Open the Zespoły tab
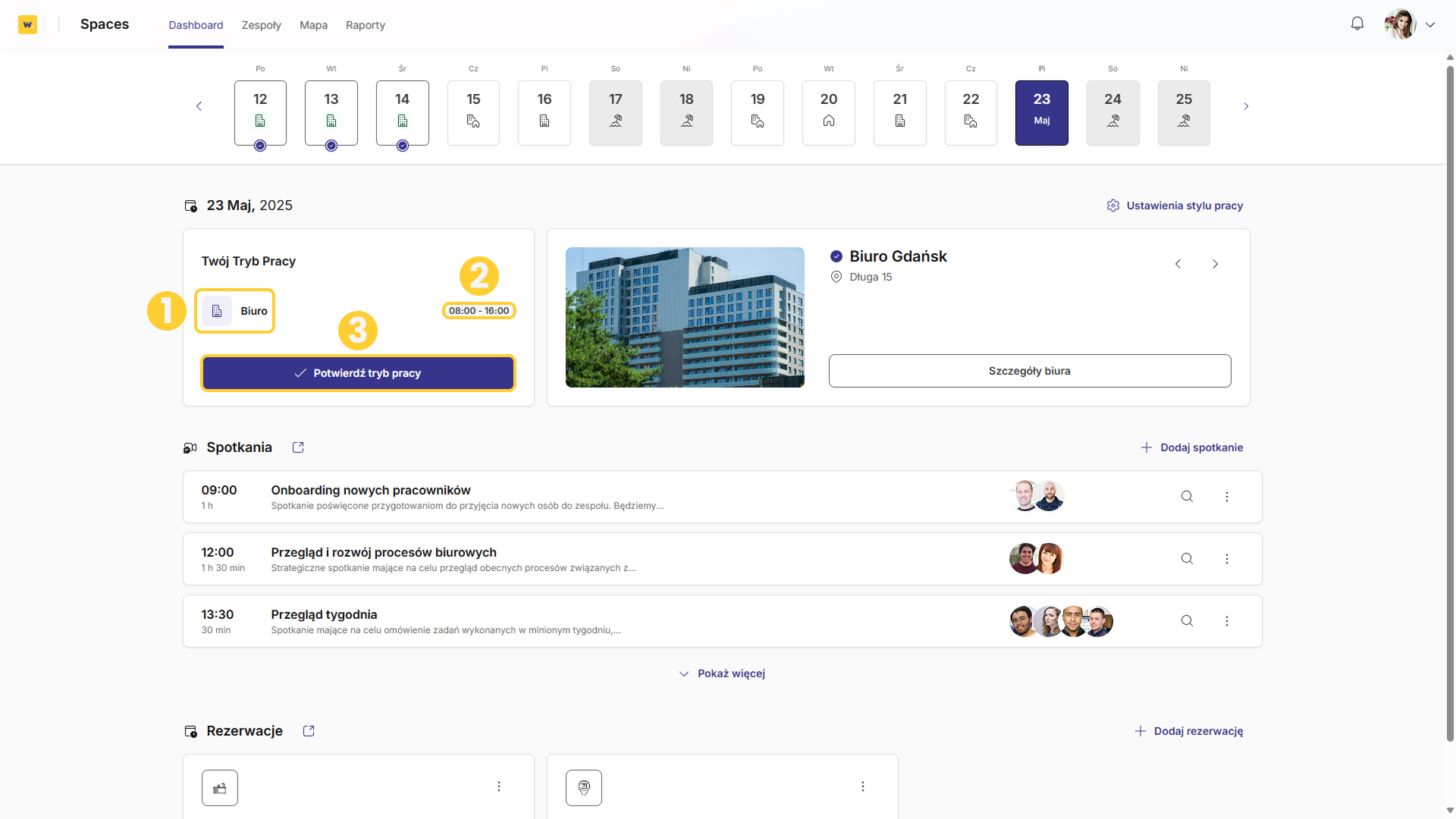The width and height of the screenshot is (1456, 819). [x=262, y=25]
